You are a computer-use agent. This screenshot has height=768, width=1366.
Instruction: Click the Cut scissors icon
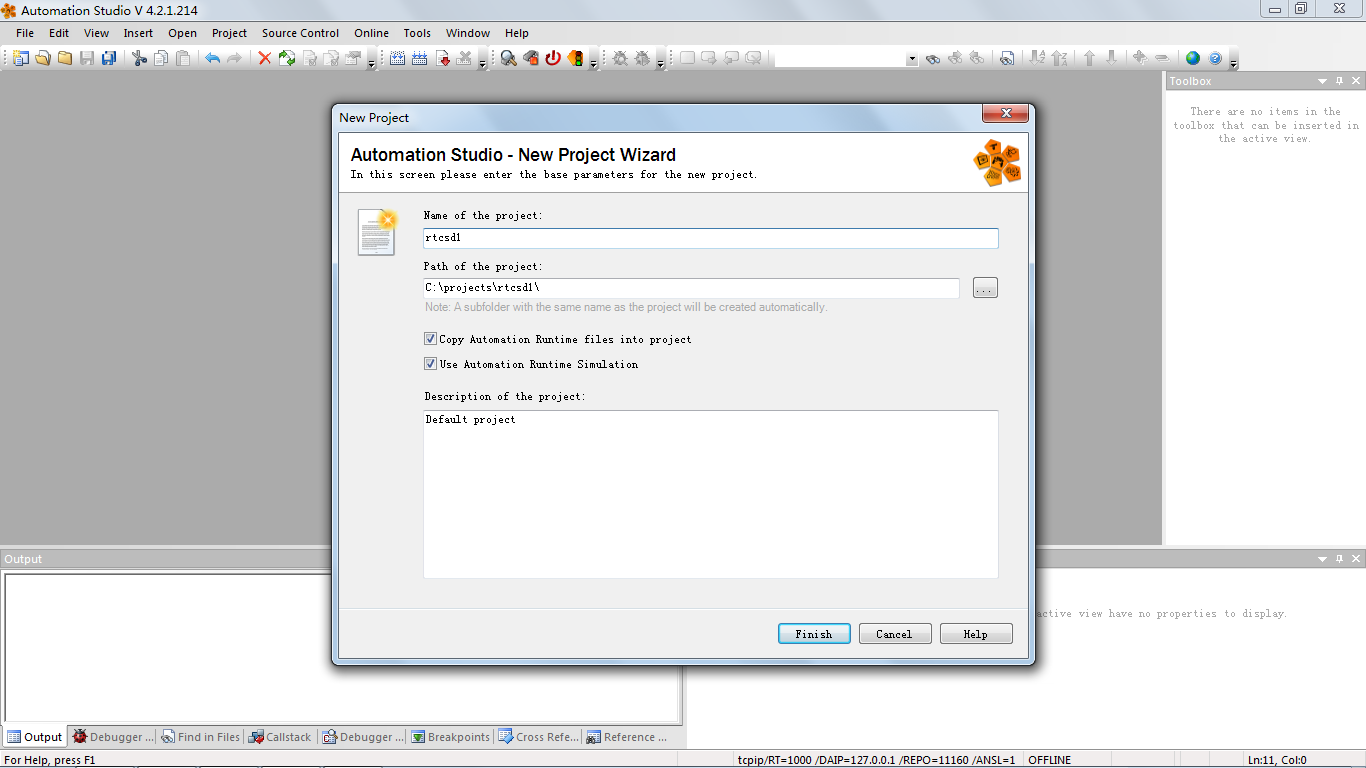(x=139, y=58)
